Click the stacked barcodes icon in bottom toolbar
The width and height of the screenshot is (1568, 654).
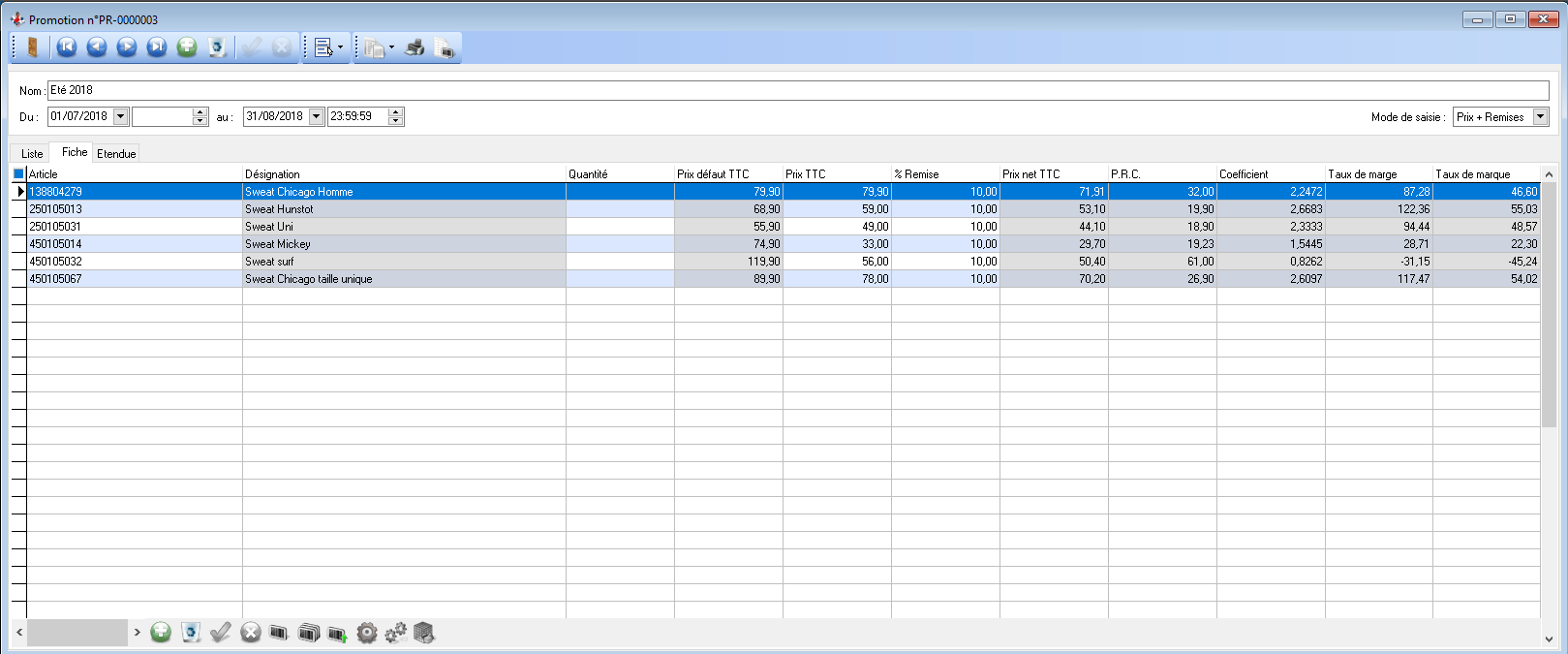pos(308,633)
